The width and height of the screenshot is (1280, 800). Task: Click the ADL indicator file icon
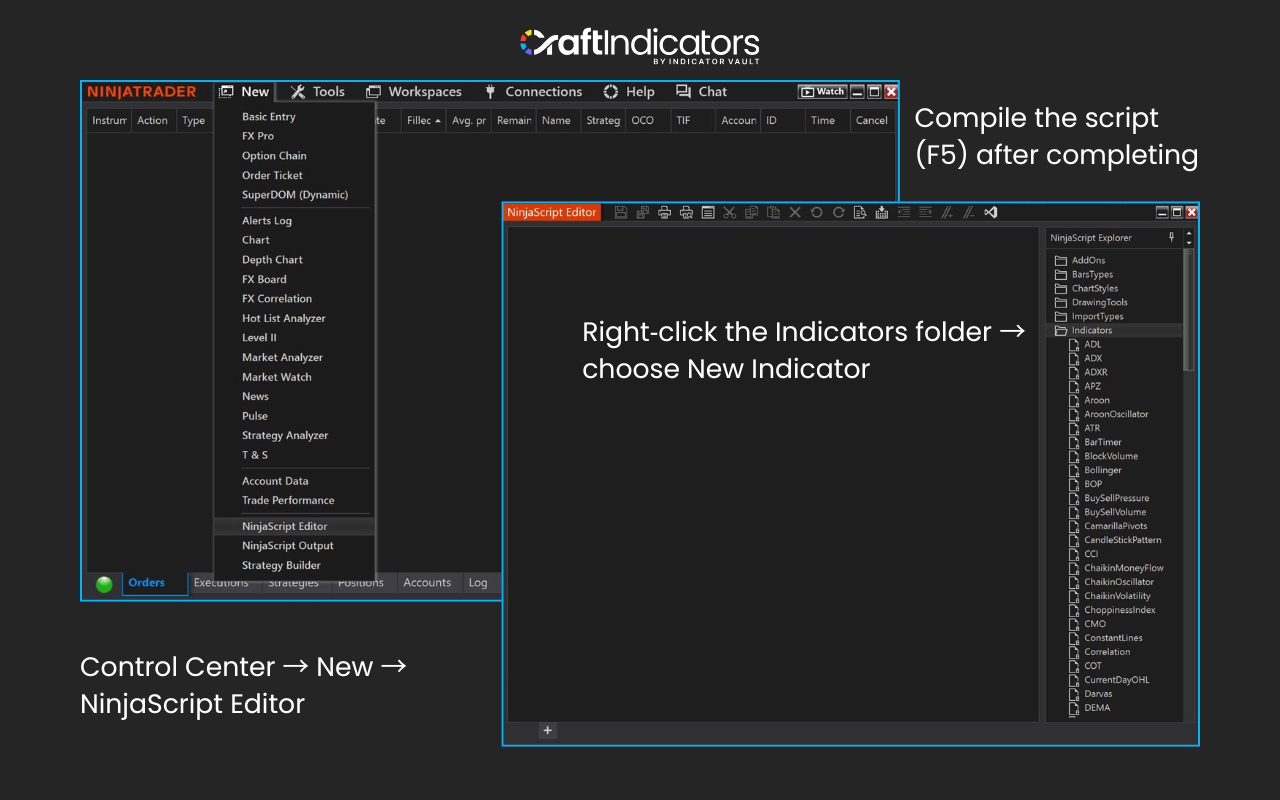1075,344
